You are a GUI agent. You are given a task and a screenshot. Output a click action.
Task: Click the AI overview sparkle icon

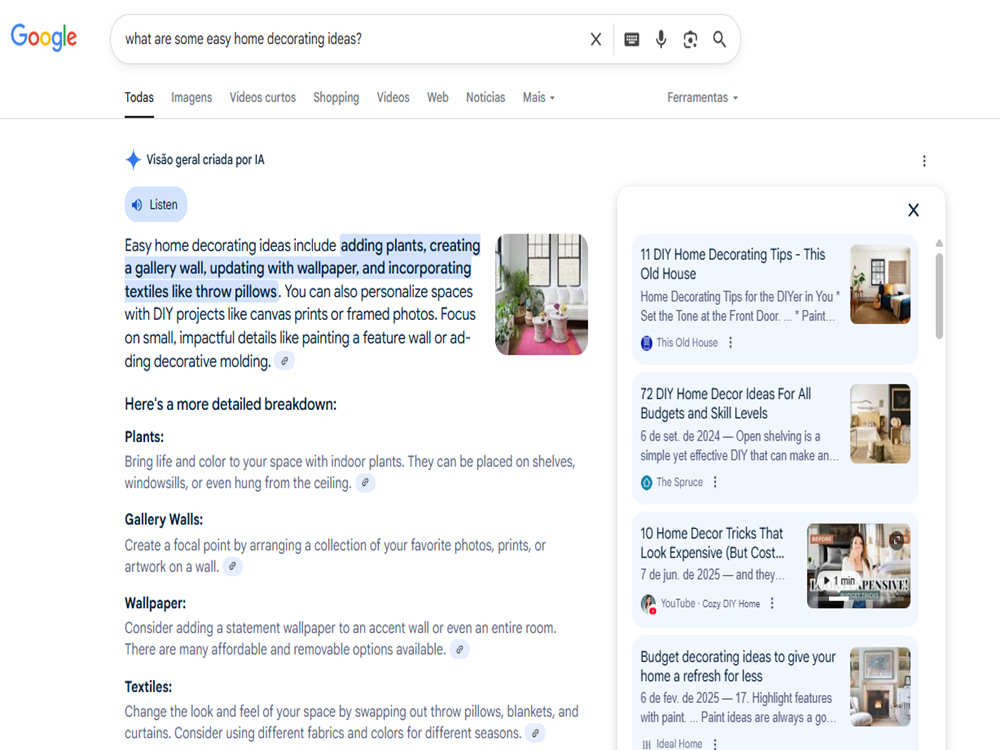pos(133,159)
